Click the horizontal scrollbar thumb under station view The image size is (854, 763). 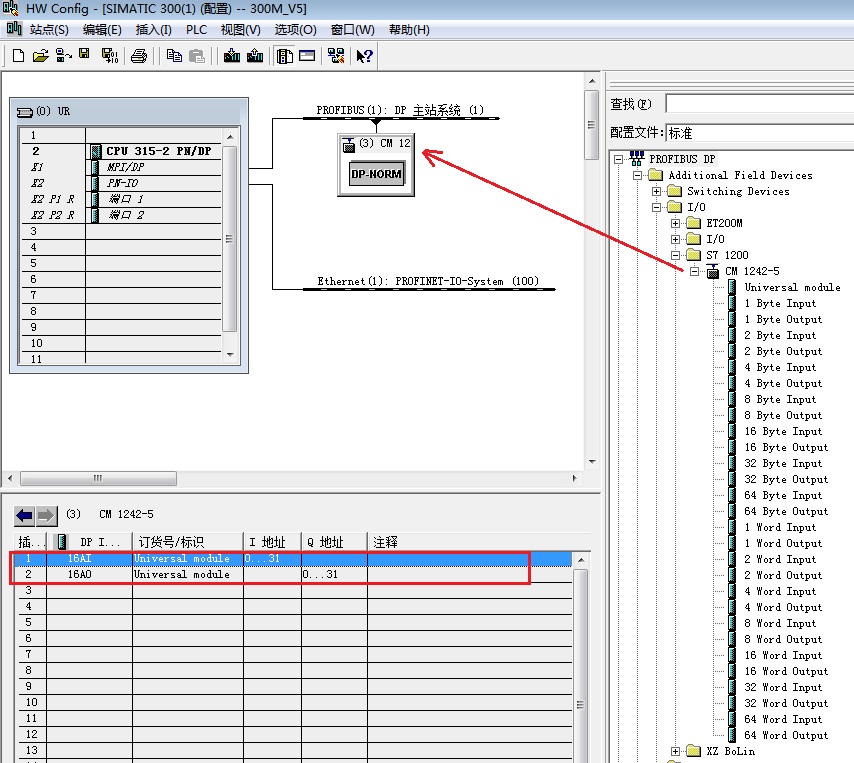[x=98, y=479]
